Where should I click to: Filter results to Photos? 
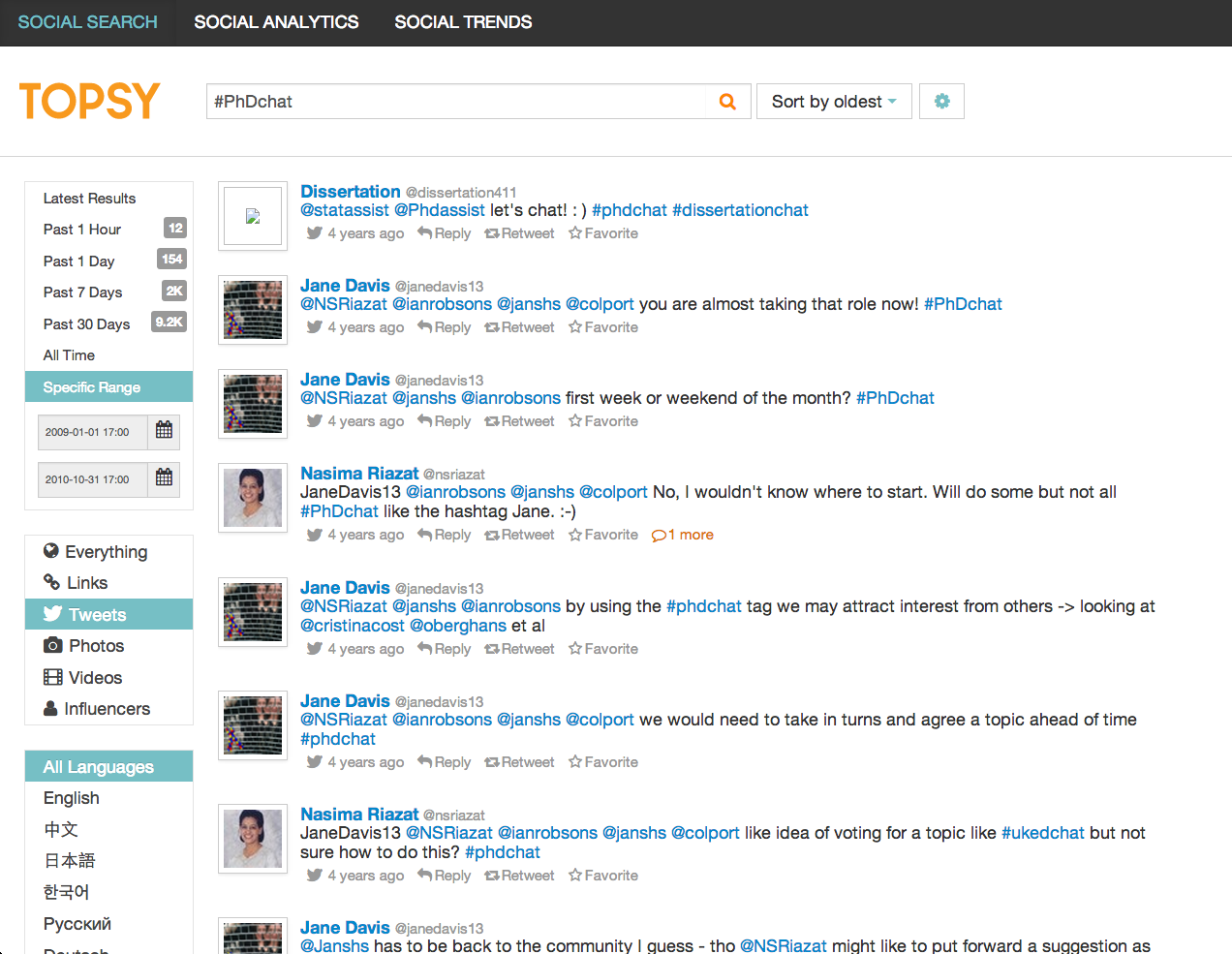(108, 646)
